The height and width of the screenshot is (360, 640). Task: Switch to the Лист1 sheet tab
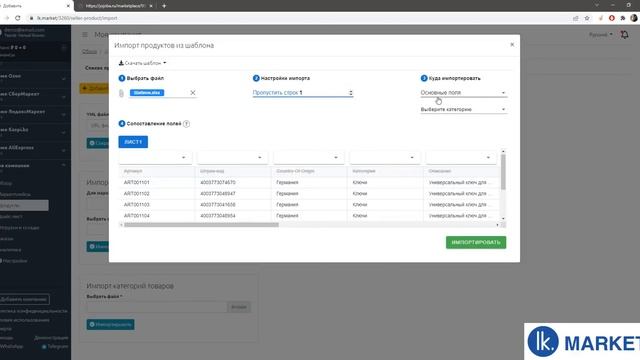[x=133, y=142]
